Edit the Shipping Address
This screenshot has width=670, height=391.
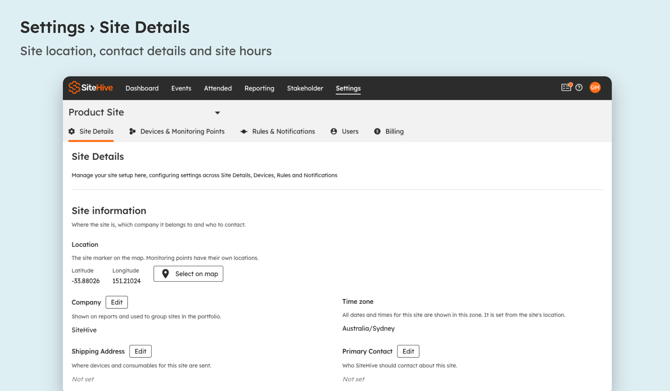point(141,351)
